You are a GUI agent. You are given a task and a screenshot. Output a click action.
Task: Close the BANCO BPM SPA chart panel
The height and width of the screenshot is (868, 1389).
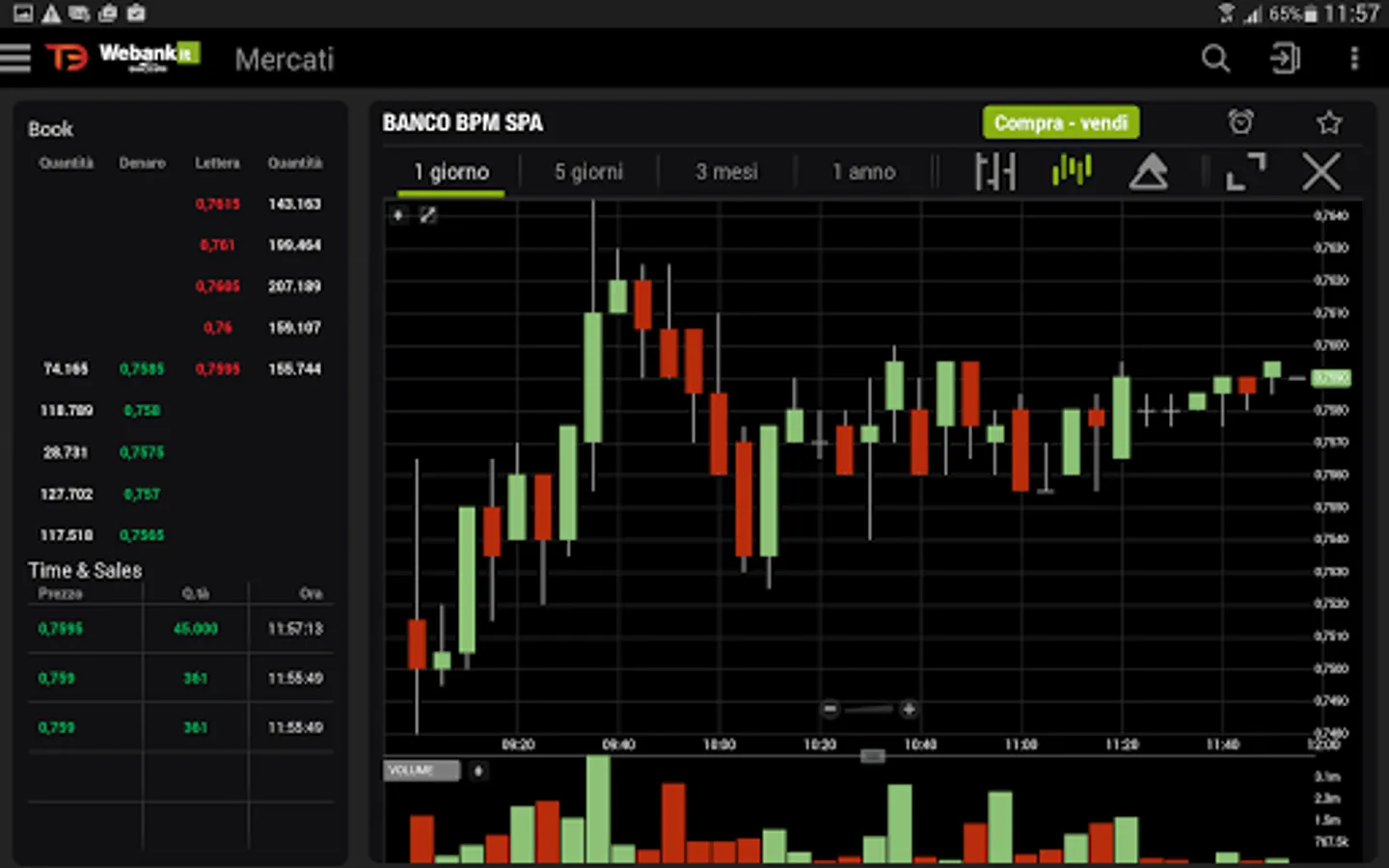coord(1321,173)
